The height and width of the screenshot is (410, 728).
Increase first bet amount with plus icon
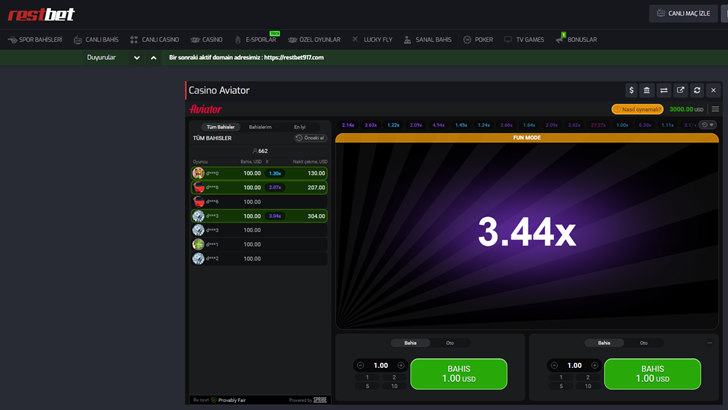[401, 365]
